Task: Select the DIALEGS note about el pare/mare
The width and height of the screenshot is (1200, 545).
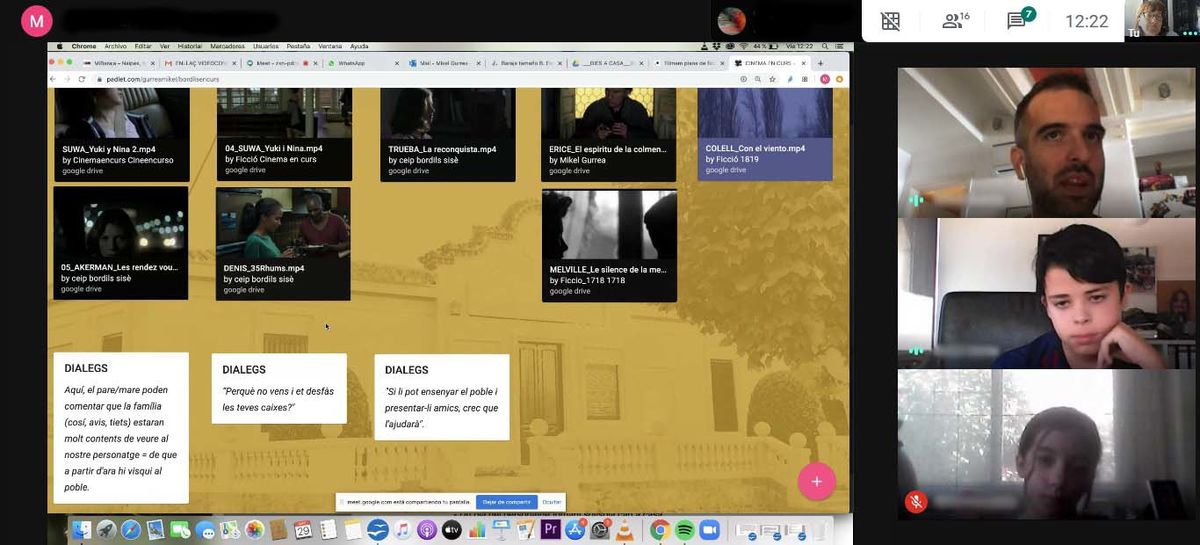Action: click(121, 428)
